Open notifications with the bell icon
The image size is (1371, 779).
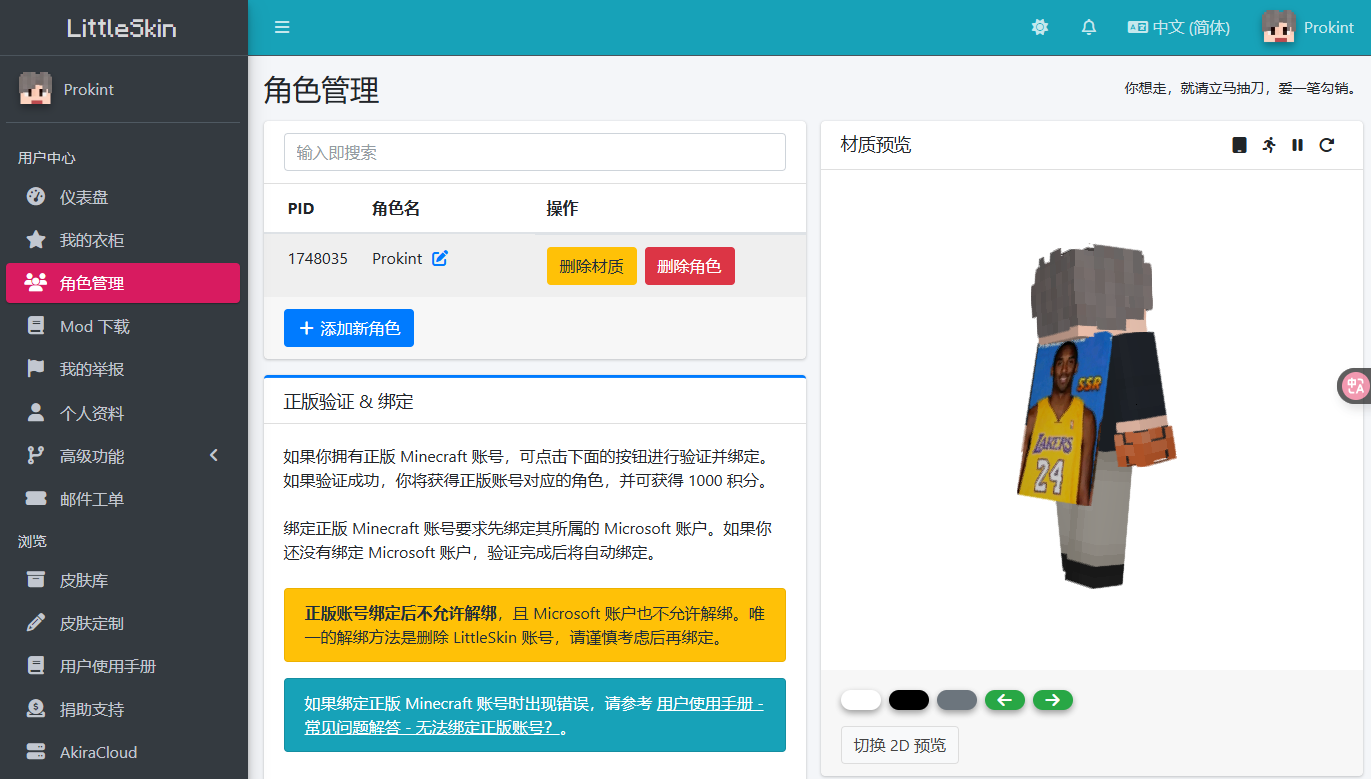click(1089, 27)
